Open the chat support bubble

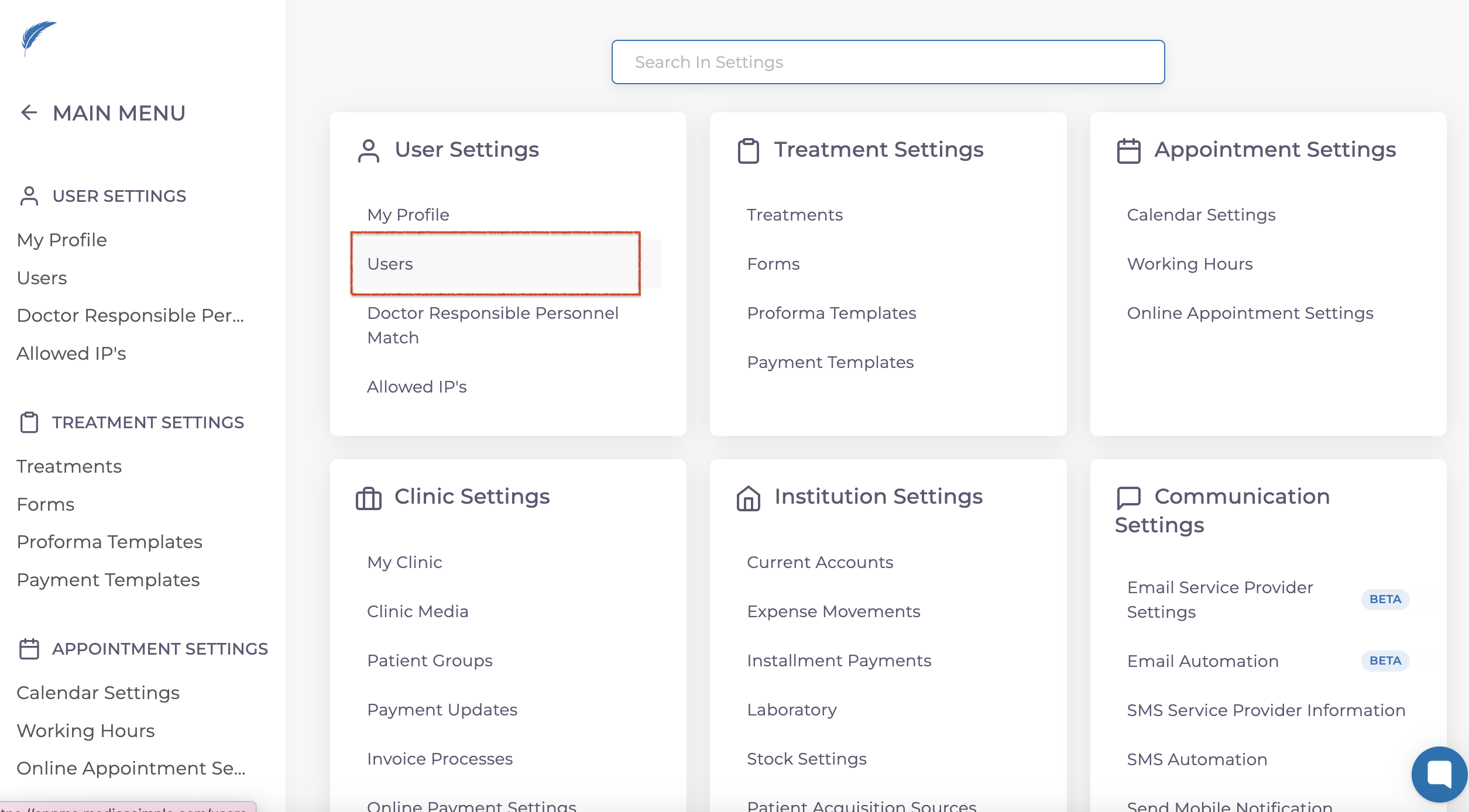[1439, 773]
